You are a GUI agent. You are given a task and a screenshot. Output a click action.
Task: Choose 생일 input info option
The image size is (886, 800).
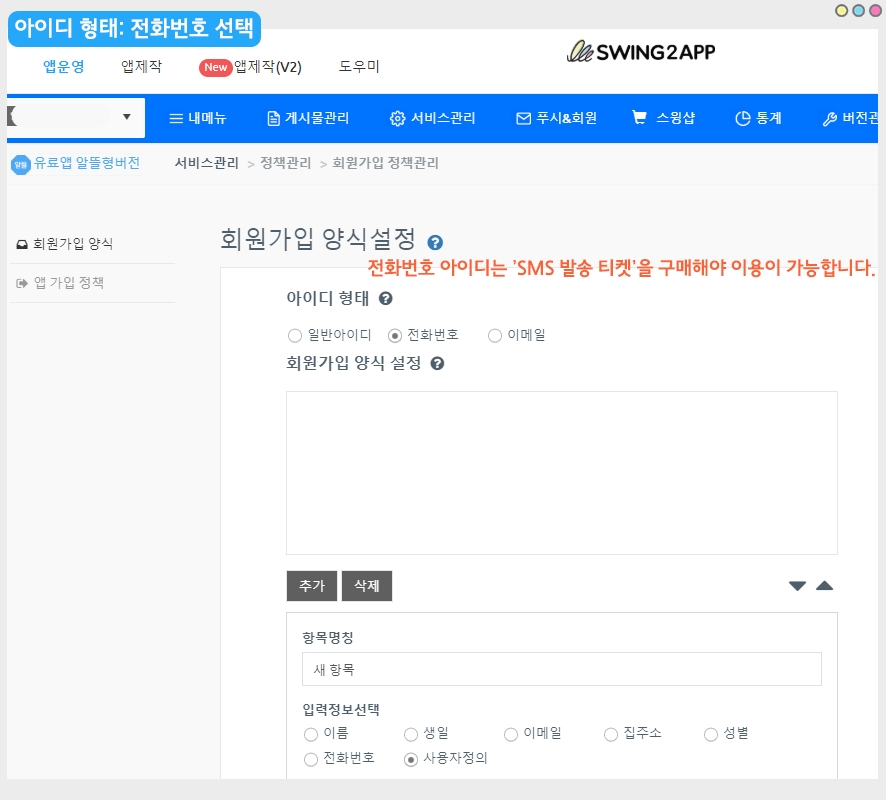coord(411,734)
